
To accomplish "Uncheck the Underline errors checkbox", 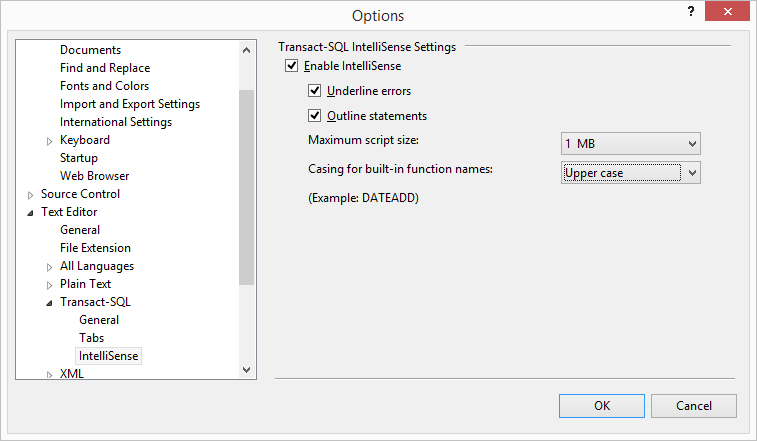I will 315,92.
